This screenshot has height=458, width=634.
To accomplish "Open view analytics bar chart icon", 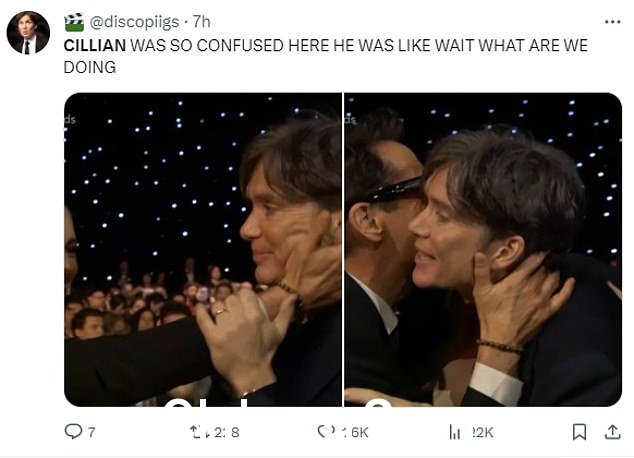I will point(455,432).
